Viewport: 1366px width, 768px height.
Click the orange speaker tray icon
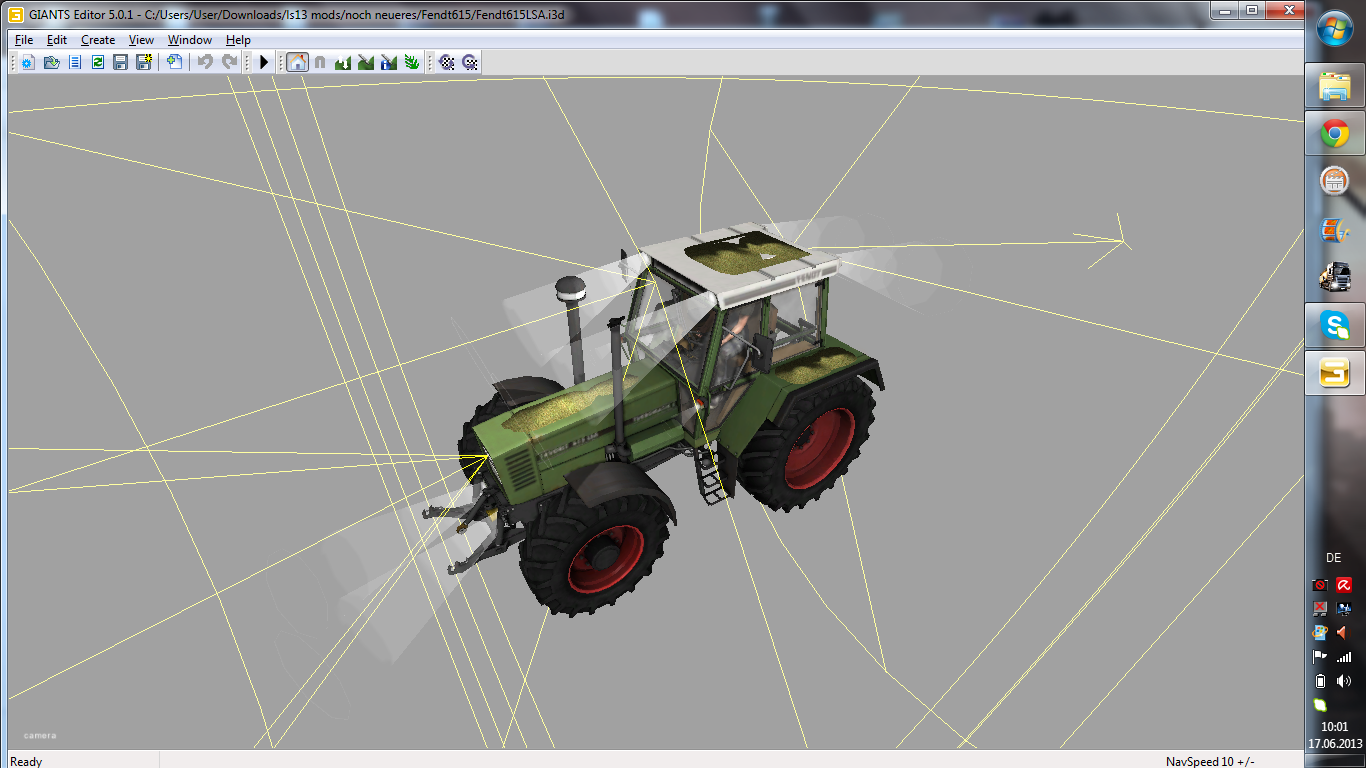coord(1345,633)
